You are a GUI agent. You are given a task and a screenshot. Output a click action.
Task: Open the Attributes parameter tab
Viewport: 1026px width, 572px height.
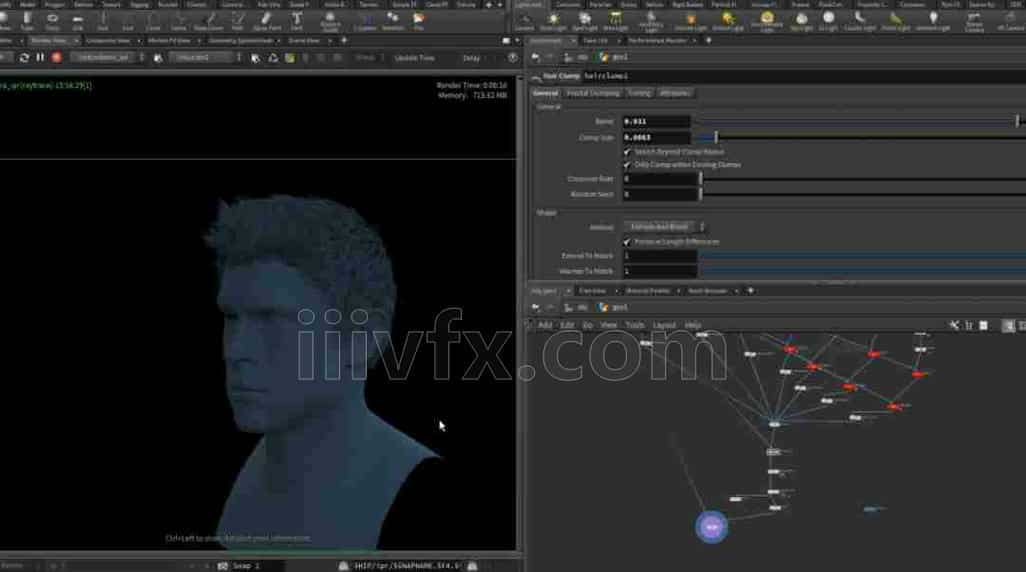(x=674, y=94)
